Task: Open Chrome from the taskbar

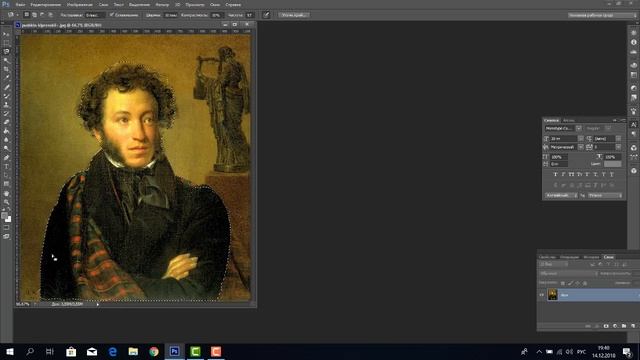Action: 154,351
